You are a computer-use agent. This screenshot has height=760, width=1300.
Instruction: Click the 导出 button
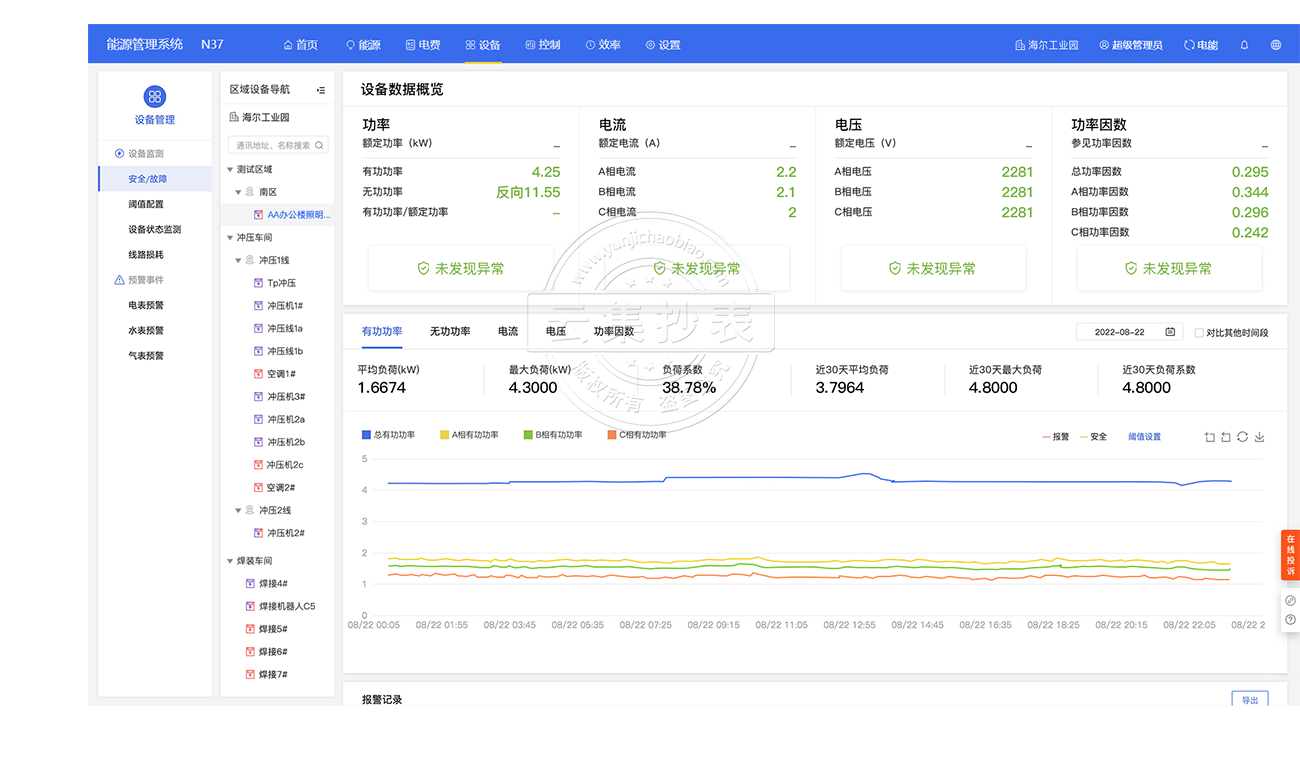(x=1250, y=700)
